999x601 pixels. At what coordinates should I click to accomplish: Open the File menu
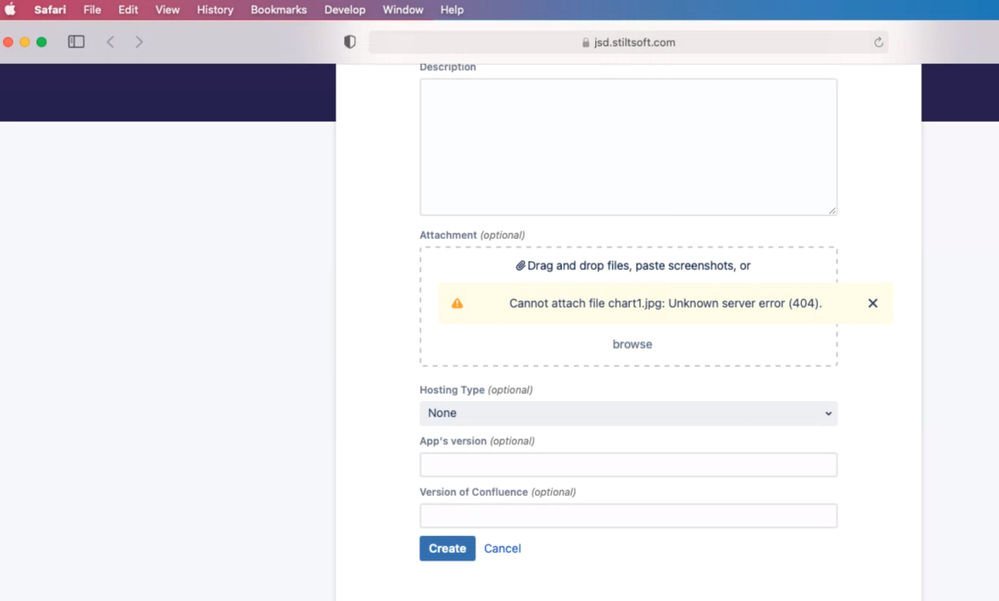92,10
